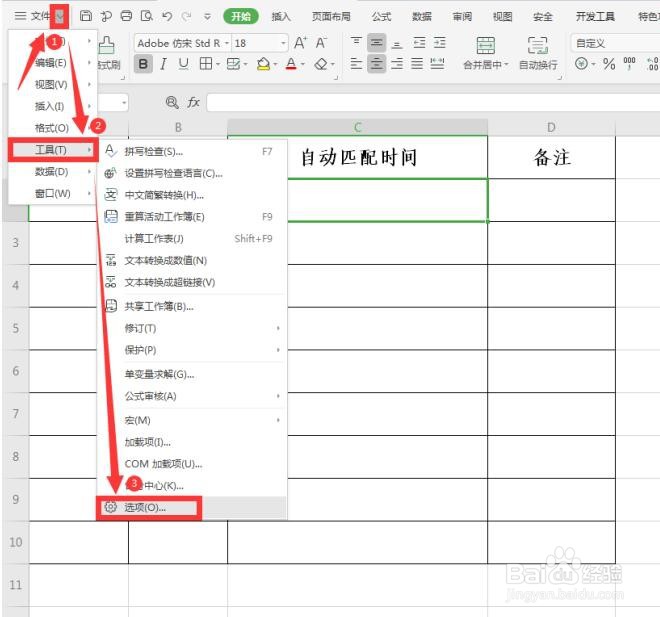Align text to top icon
660x617 pixels.
coord(356,43)
